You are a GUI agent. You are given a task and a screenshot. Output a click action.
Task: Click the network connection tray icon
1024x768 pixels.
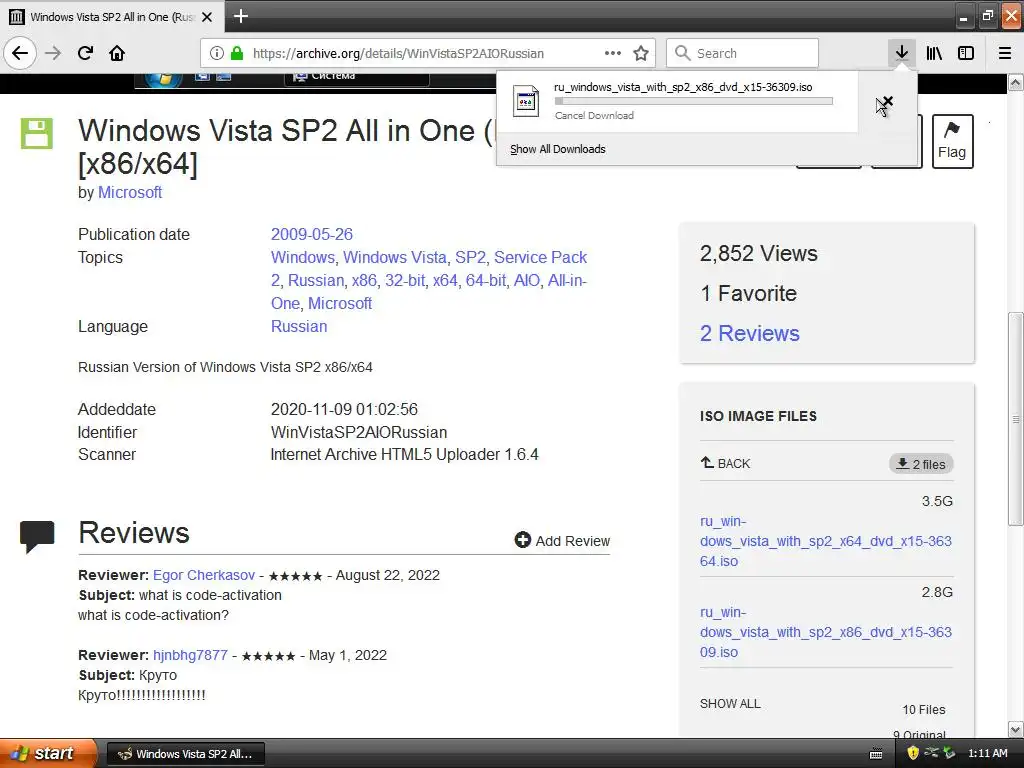[931, 752]
